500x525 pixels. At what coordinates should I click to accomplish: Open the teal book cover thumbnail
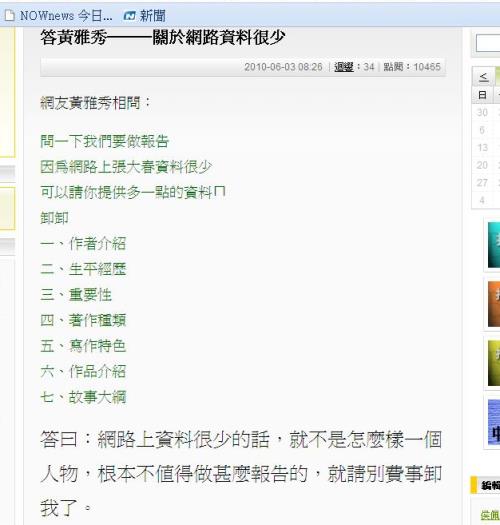[494, 245]
